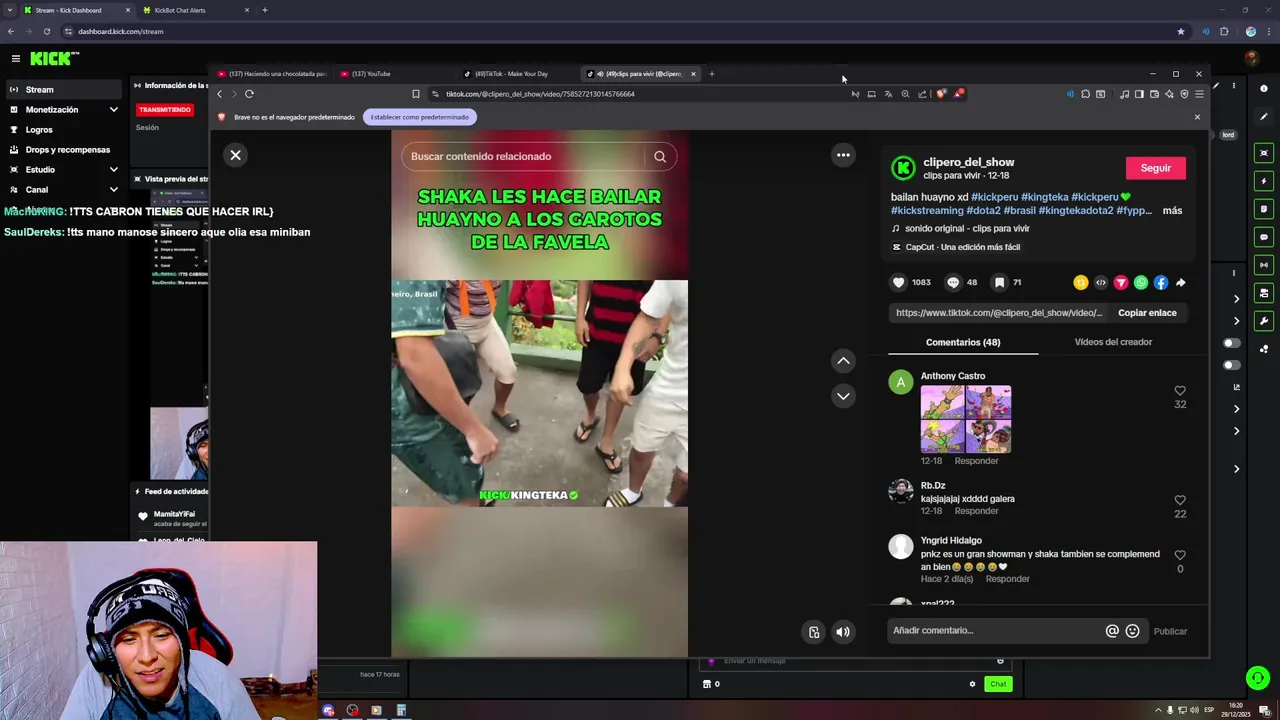Mention a user with the @ icon

point(1112,631)
